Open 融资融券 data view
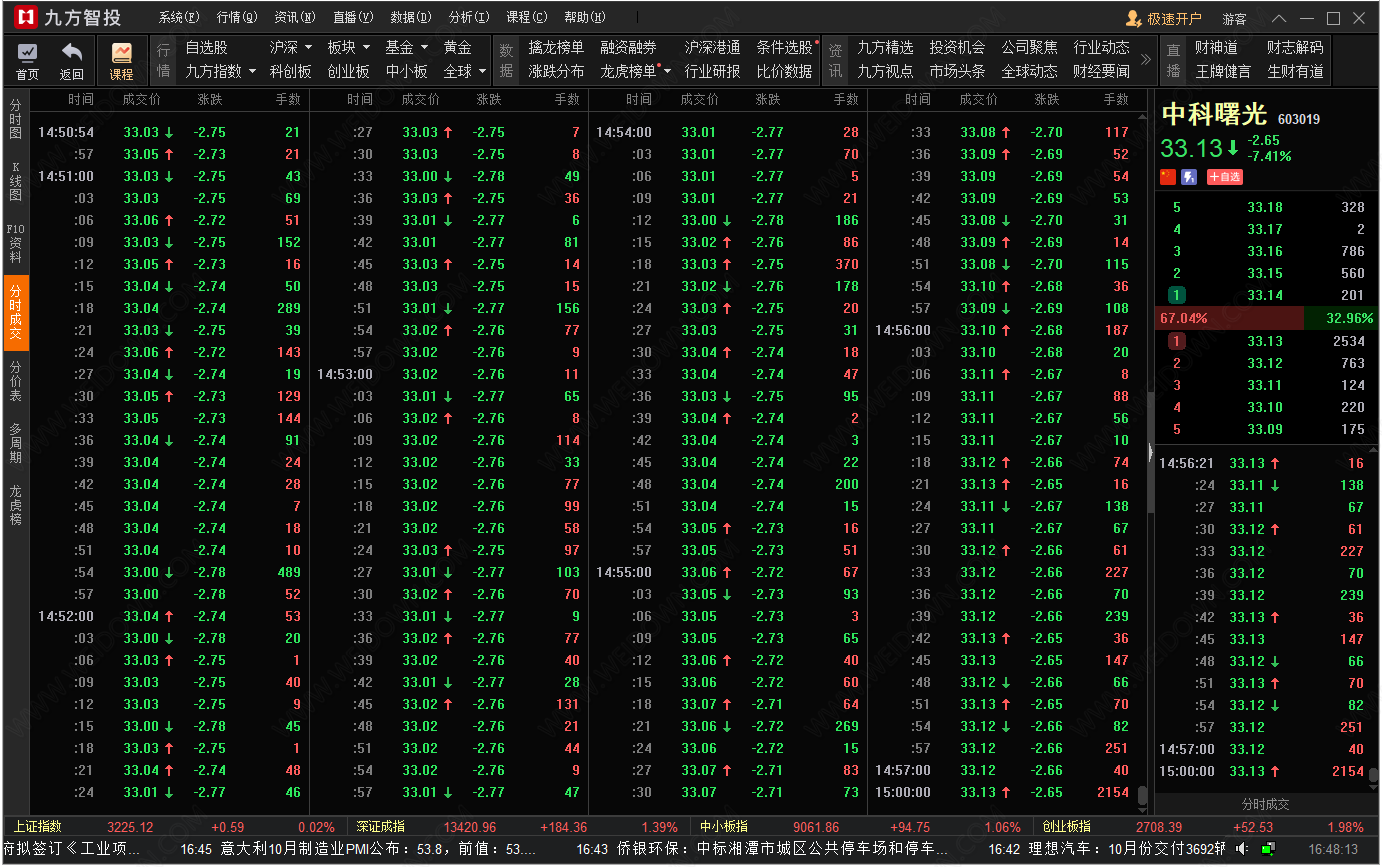This screenshot has height=867, width=1382. point(628,47)
